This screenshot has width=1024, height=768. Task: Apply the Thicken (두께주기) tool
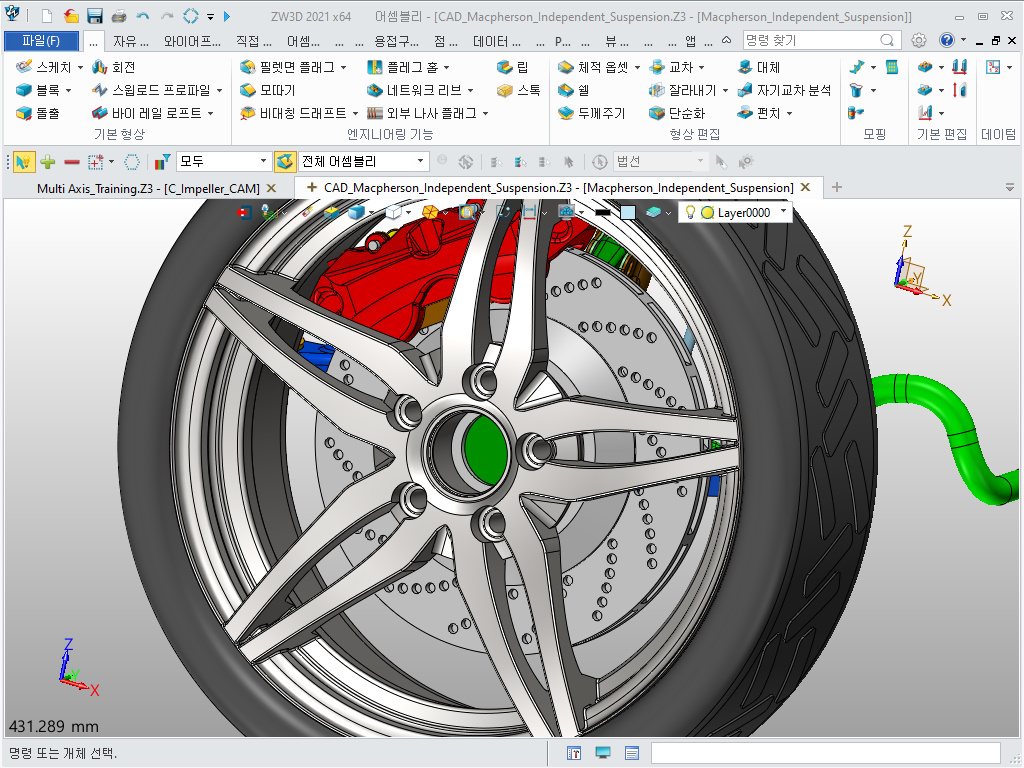pyautogui.click(x=592, y=113)
